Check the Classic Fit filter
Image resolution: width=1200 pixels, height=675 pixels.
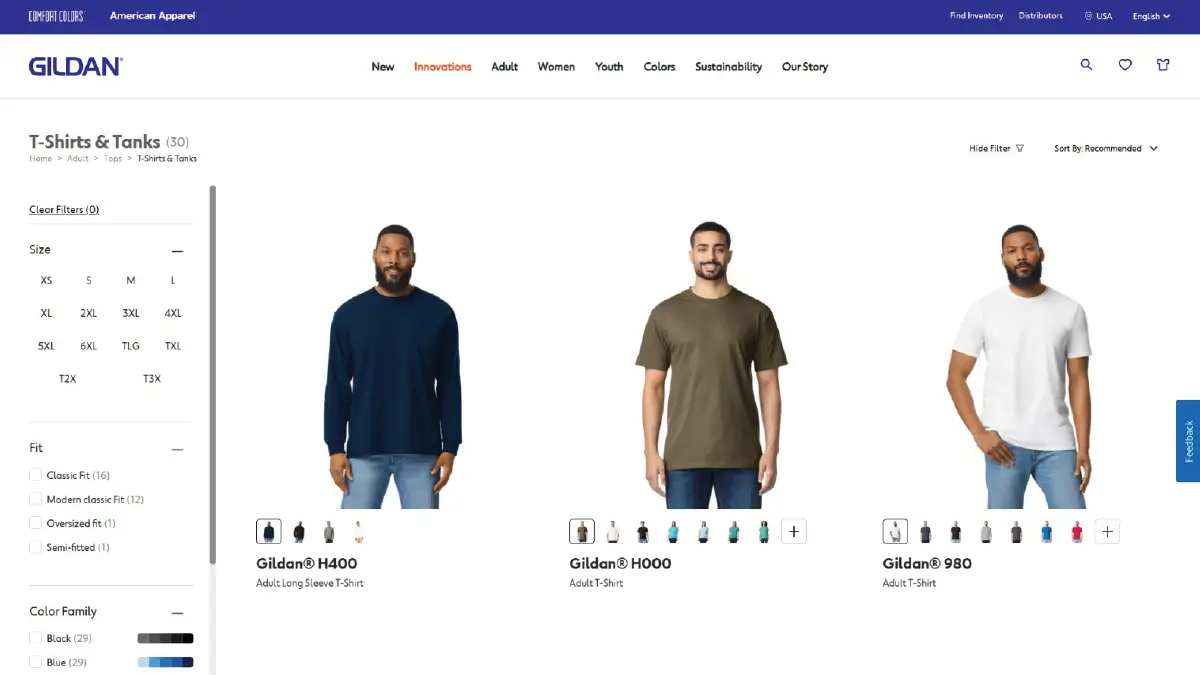[x=36, y=475]
